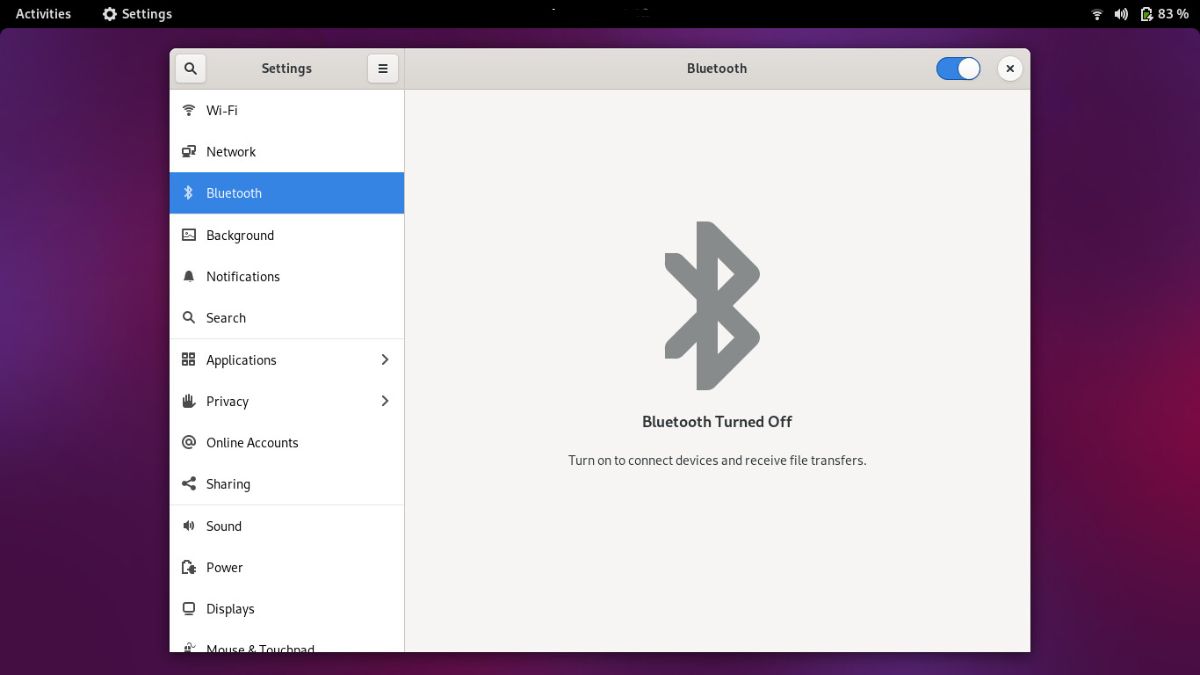The height and width of the screenshot is (675, 1200).
Task: Select the Sound speaker icon
Action: pos(189,525)
